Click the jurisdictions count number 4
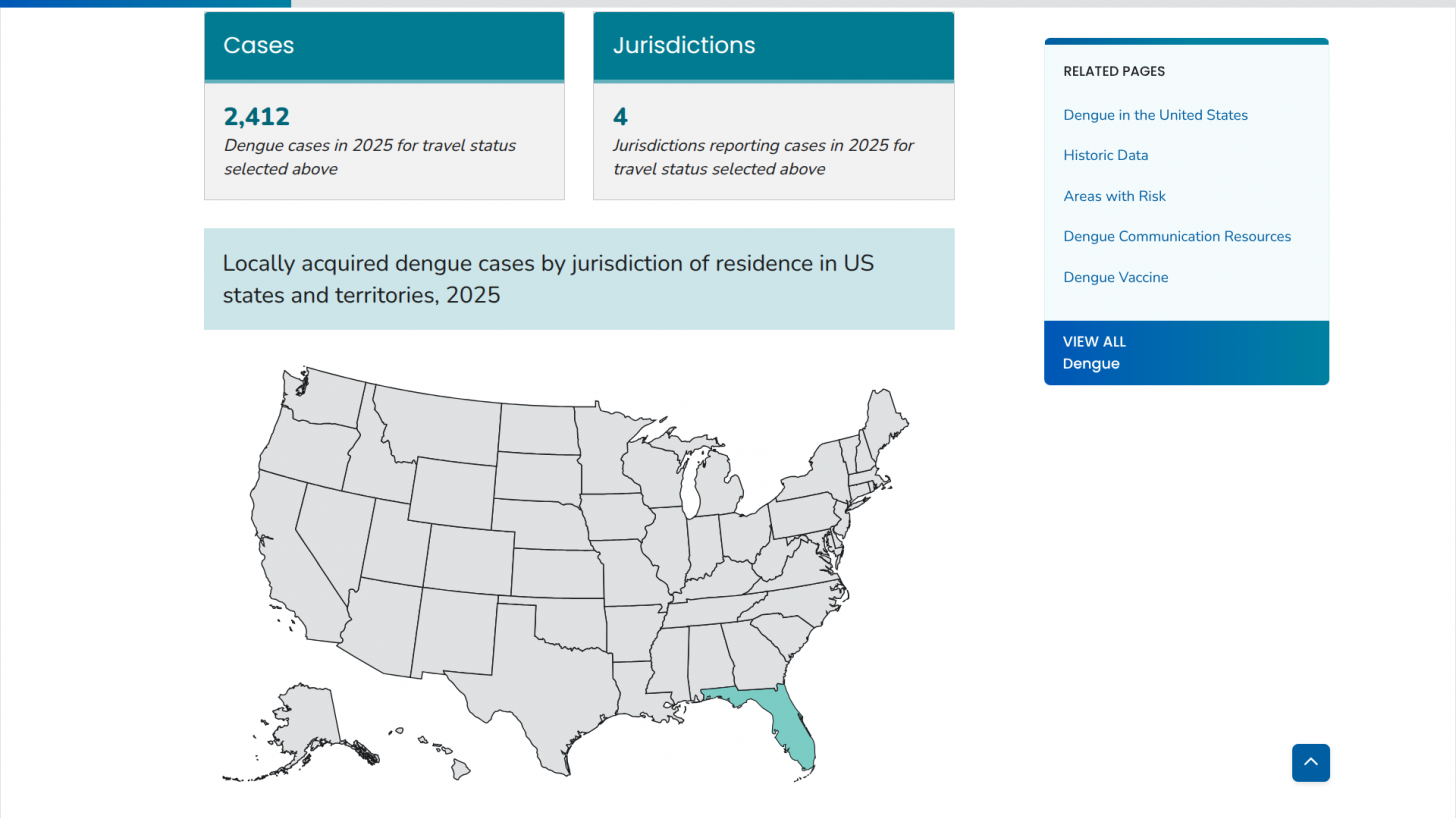Image resolution: width=1456 pixels, height=818 pixels. click(620, 117)
